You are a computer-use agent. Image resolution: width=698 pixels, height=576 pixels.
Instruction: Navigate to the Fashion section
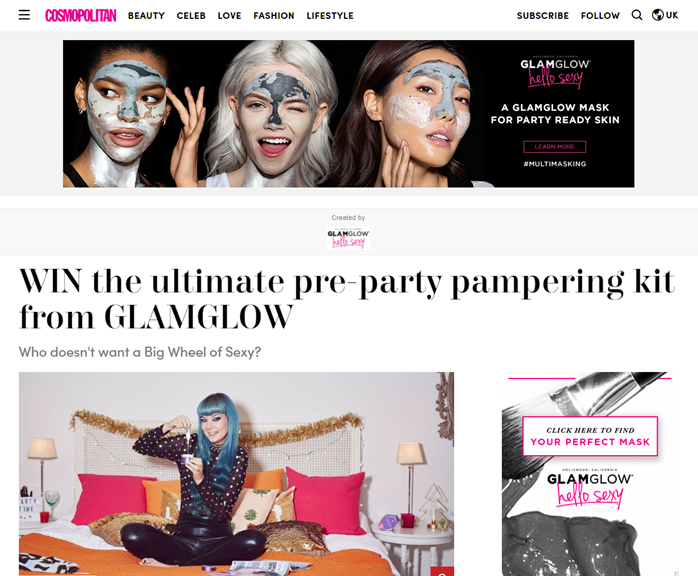tap(274, 16)
